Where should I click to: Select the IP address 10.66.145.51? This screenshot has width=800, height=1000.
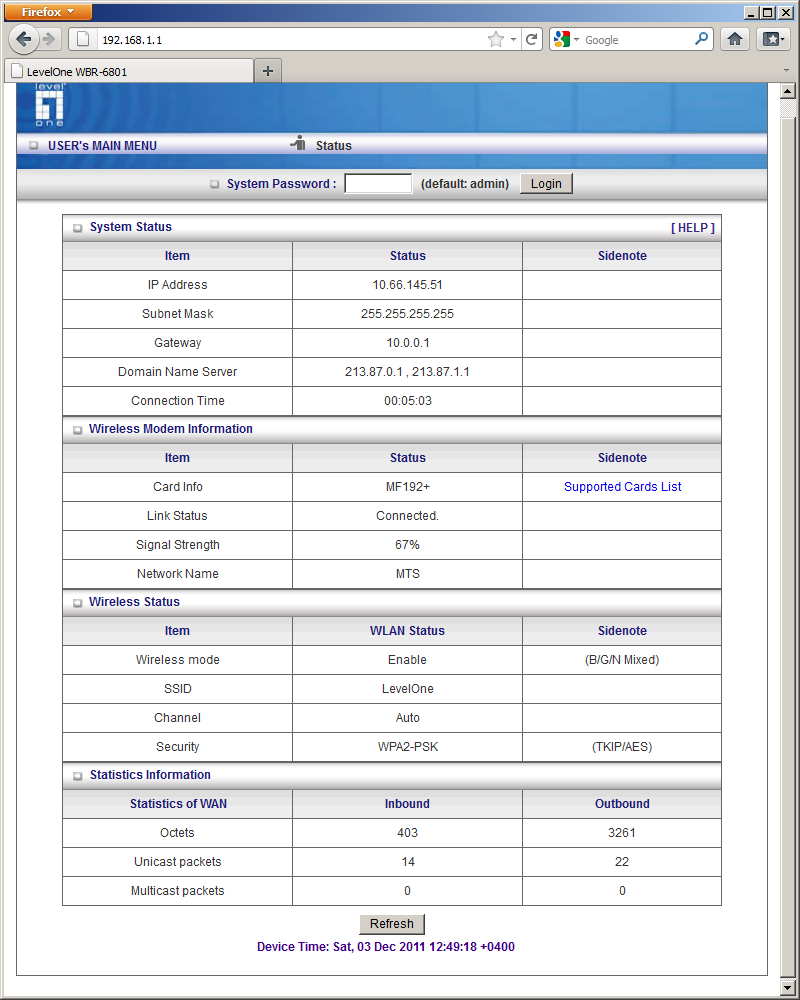[x=408, y=284]
